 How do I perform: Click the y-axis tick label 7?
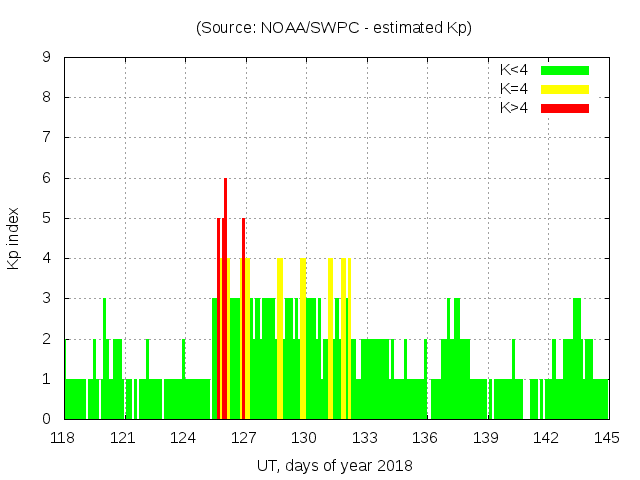point(47,138)
